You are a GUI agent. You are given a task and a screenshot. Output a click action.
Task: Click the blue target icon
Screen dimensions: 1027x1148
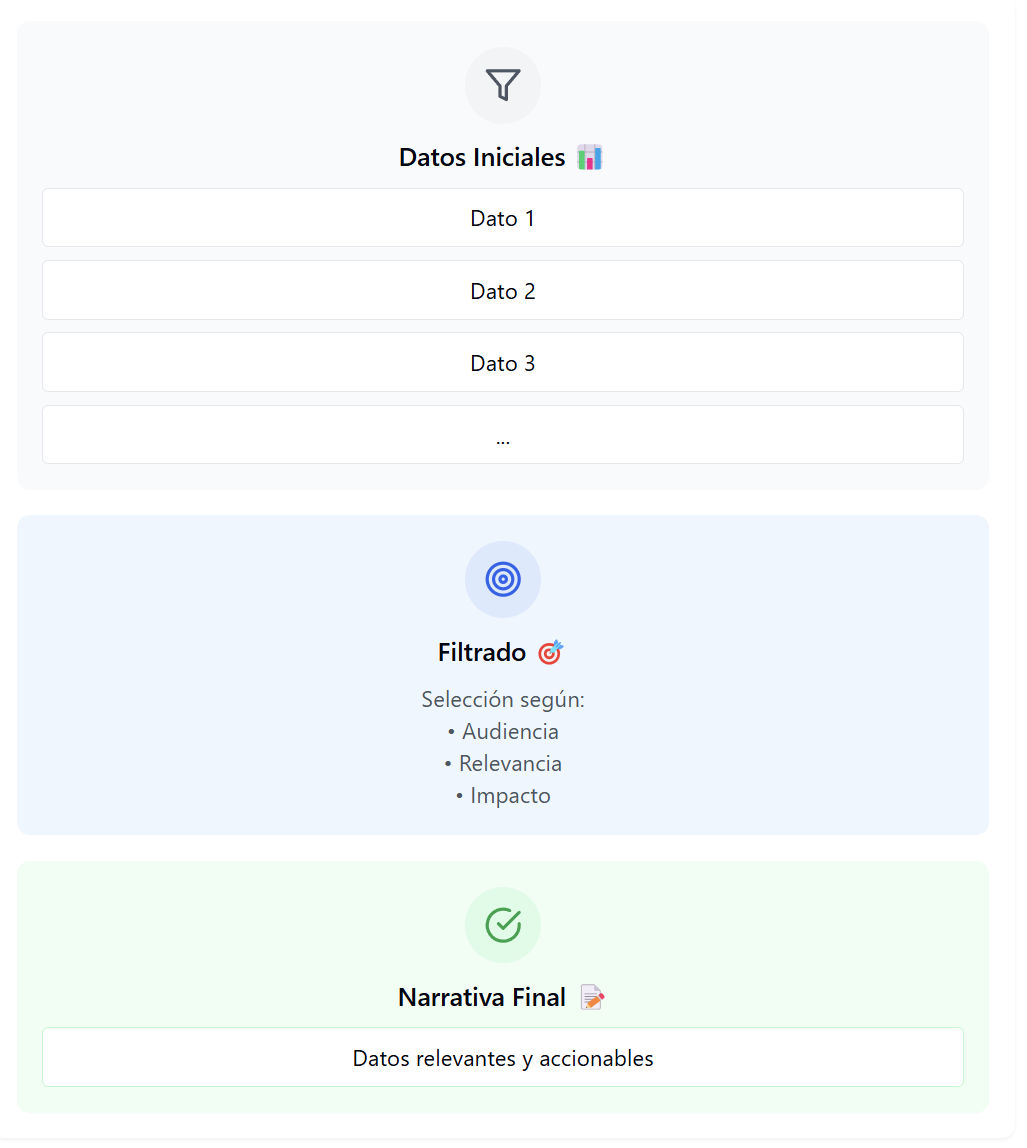pyautogui.click(x=503, y=579)
